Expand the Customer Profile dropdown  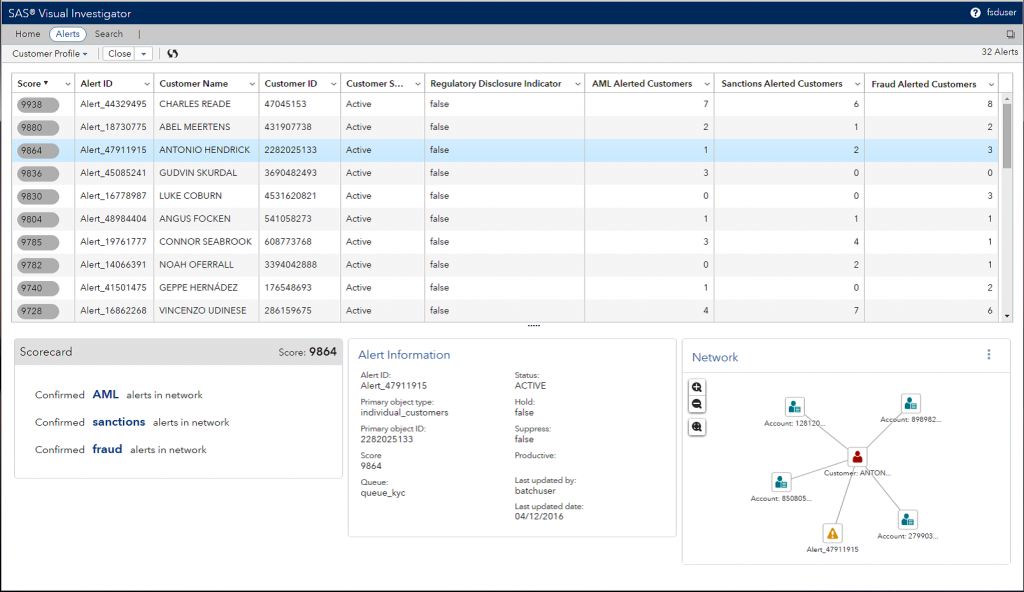tap(50, 54)
